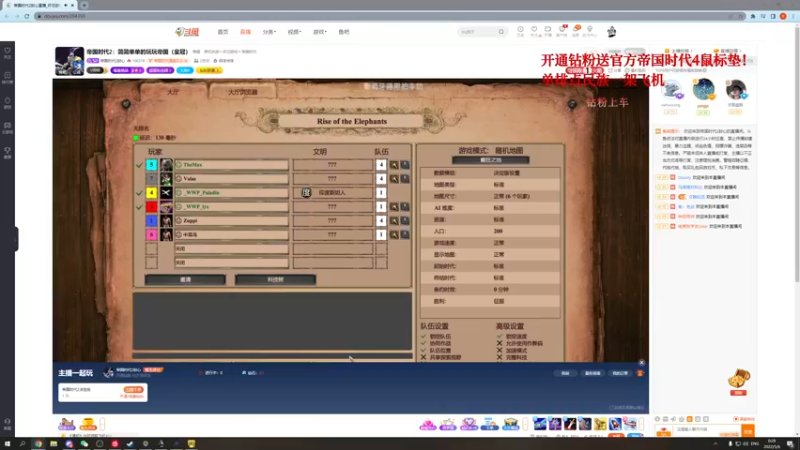The height and width of the screenshot is (450, 800).
Task: Toggle first team settings checkbox under 队伍设置
Action: click(x=423, y=336)
